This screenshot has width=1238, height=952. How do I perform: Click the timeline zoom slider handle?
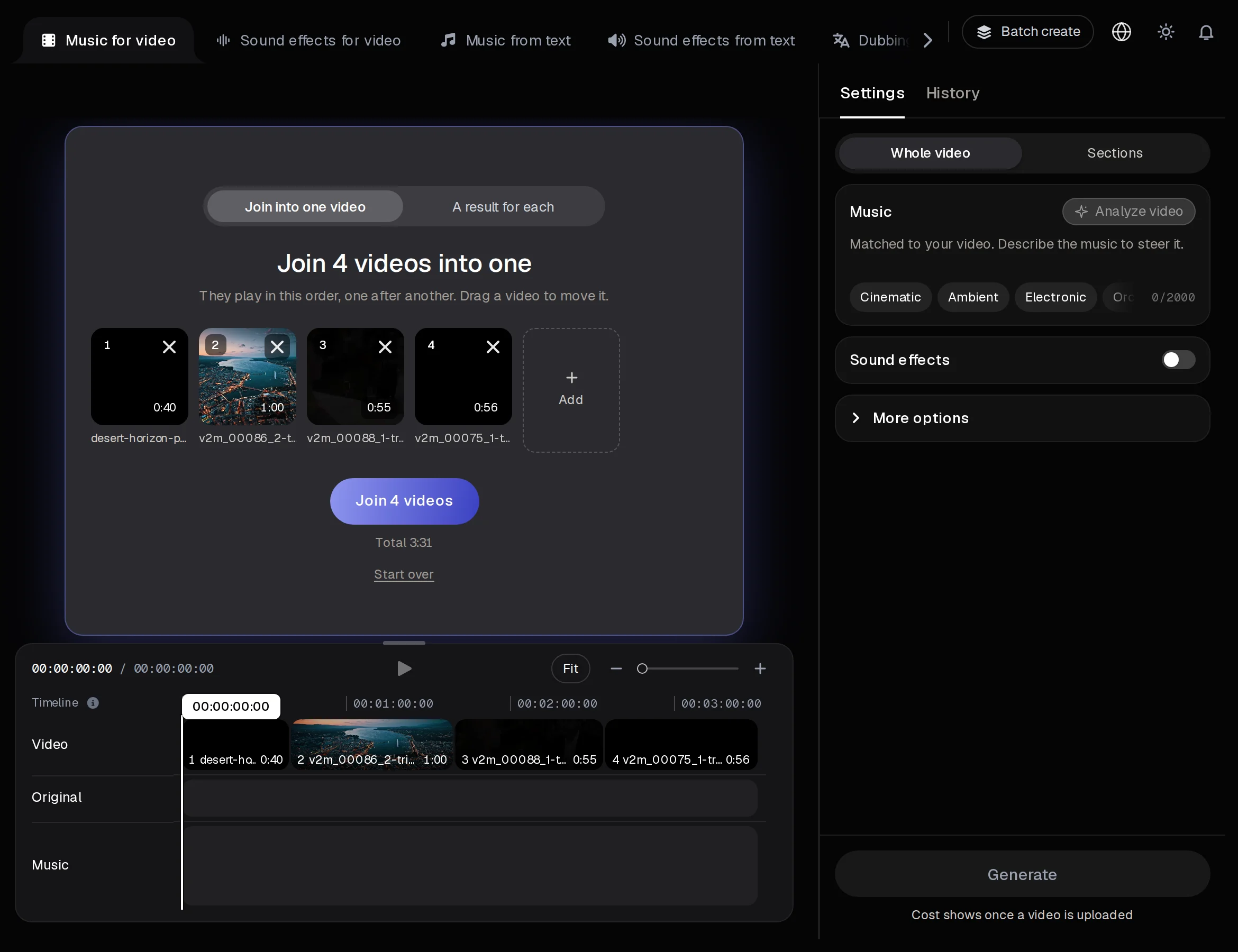click(x=642, y=669)
